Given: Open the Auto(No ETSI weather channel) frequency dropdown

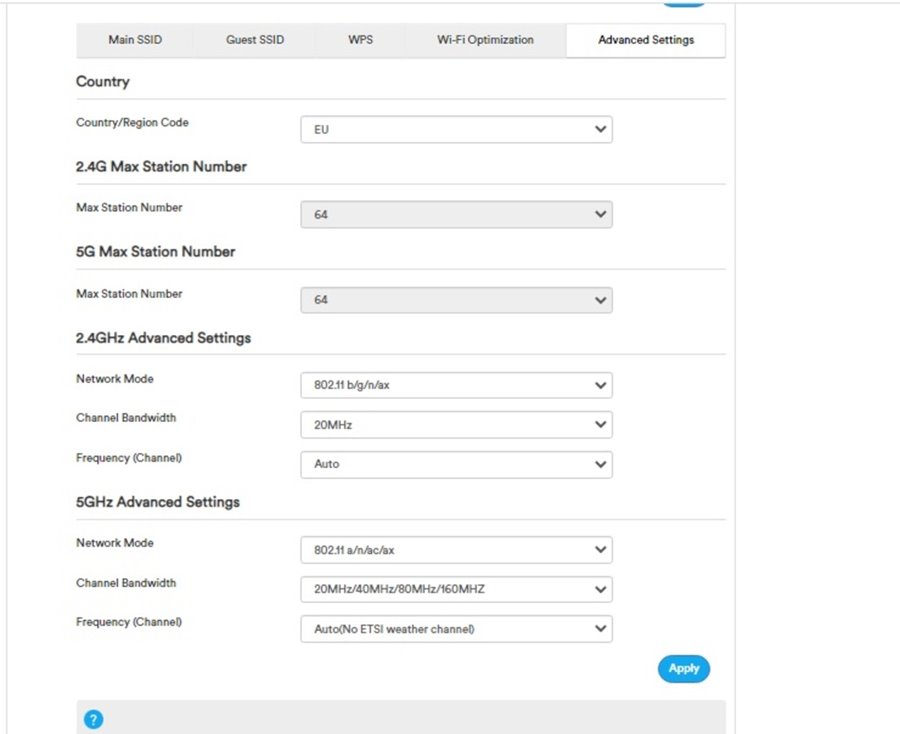Looking at the screenshot, I should tap(456, 629).
